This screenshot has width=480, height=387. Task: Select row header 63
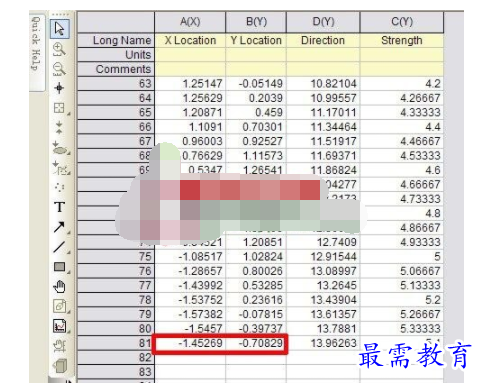click(x=116, y=84)
